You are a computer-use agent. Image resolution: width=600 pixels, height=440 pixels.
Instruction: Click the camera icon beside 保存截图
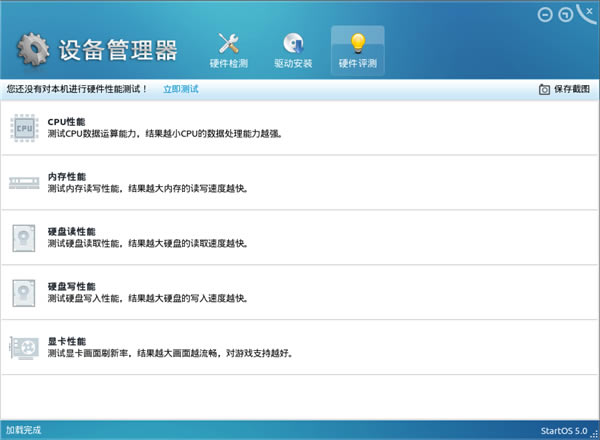(x=544, y=90)
